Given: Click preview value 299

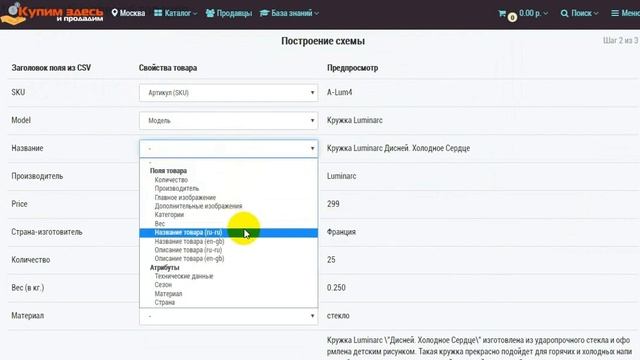Looking at the screenshot, I should point(333,204).
